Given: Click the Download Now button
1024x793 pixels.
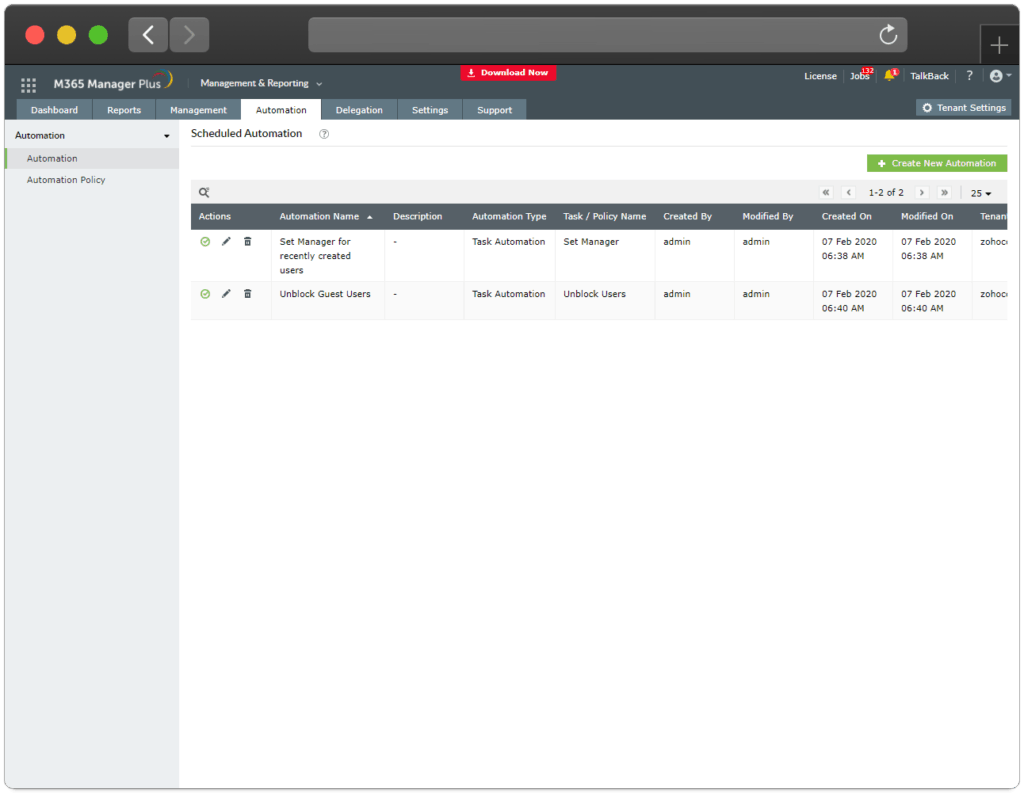Looking at the screenshot, I should pos(508,73).
